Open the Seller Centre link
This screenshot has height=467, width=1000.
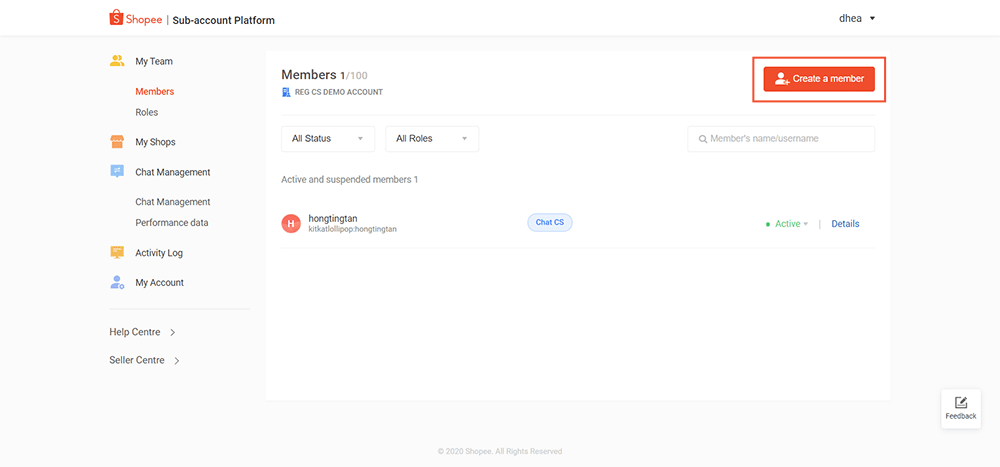point(136,360)
